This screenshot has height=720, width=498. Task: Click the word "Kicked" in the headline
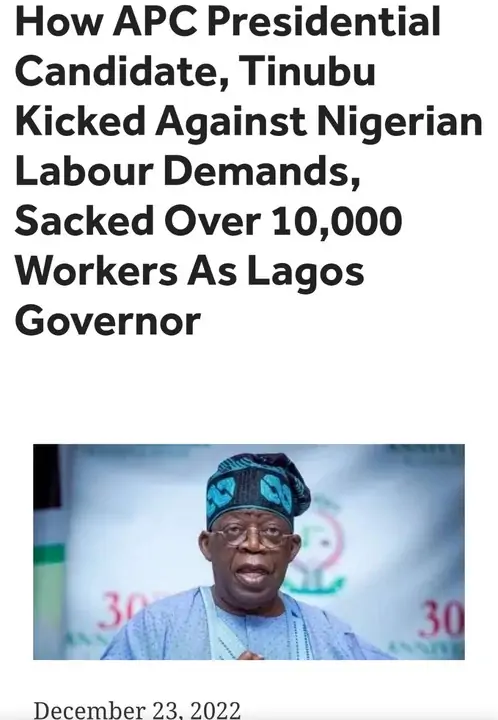(x=80, y=122)
